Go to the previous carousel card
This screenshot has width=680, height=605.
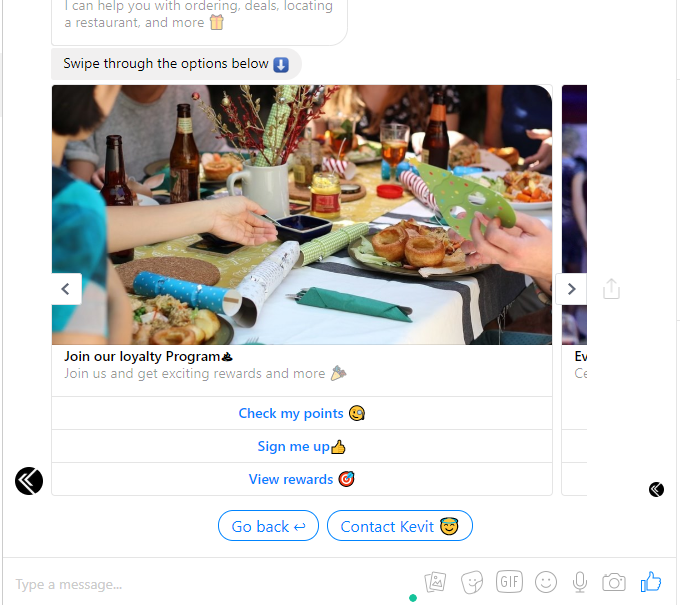(x=66, y=289)
